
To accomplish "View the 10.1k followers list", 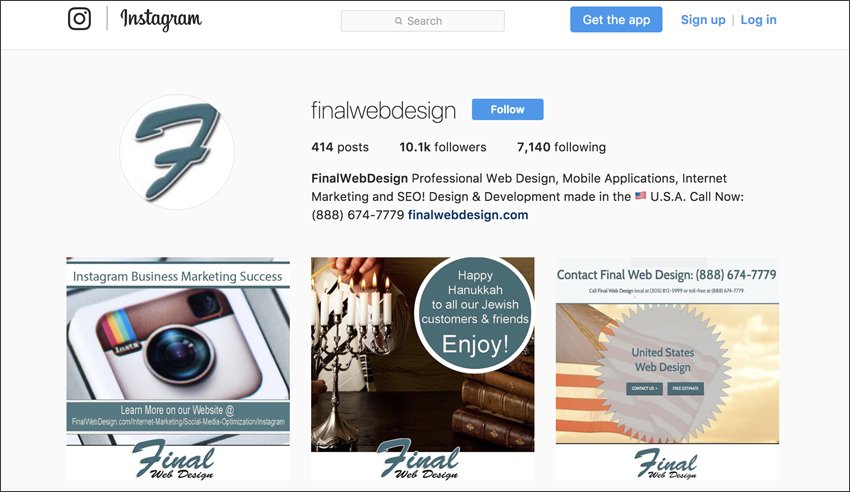I will tap(443, 147).
